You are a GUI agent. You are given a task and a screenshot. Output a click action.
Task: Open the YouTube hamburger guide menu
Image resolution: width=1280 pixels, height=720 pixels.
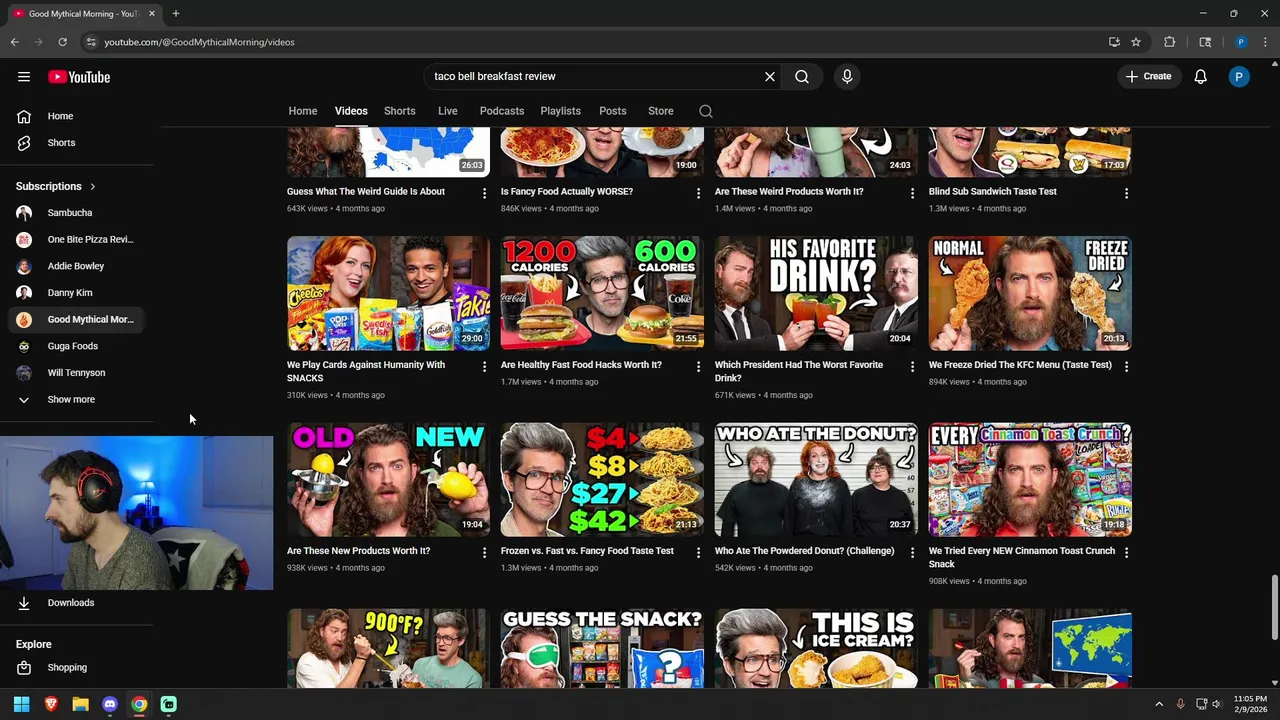click(x=24, y=77)
